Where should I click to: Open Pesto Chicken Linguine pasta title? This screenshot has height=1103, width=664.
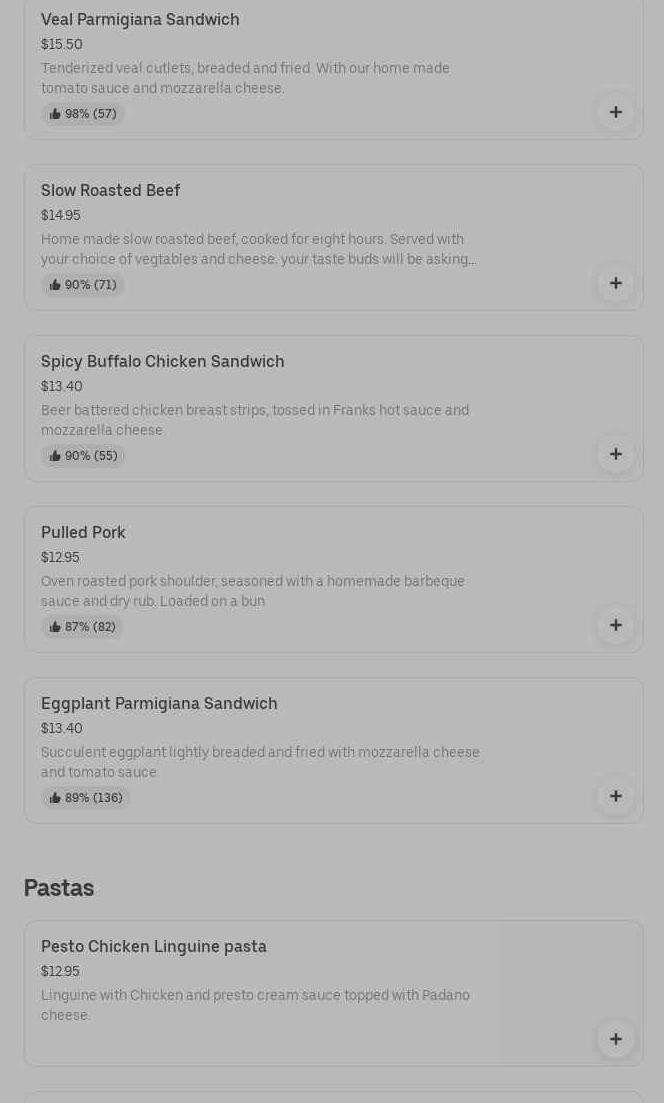(x=153, y=946)
